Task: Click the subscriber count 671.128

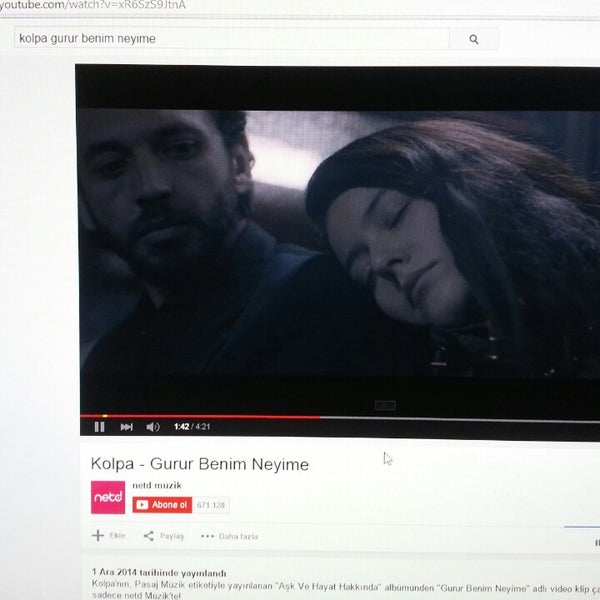Action: tap(211, 505)
